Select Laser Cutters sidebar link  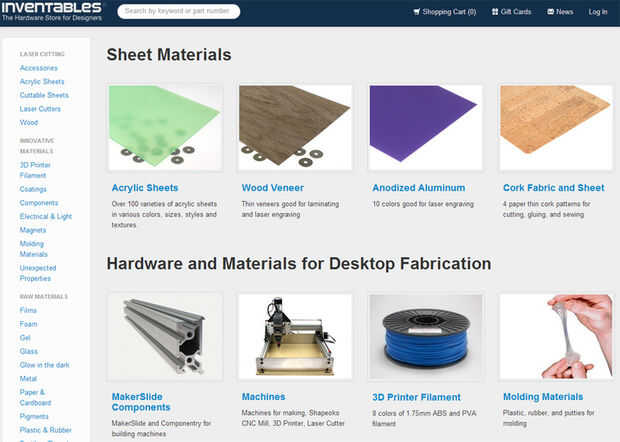pyautogui.click(x=40, y=109)
